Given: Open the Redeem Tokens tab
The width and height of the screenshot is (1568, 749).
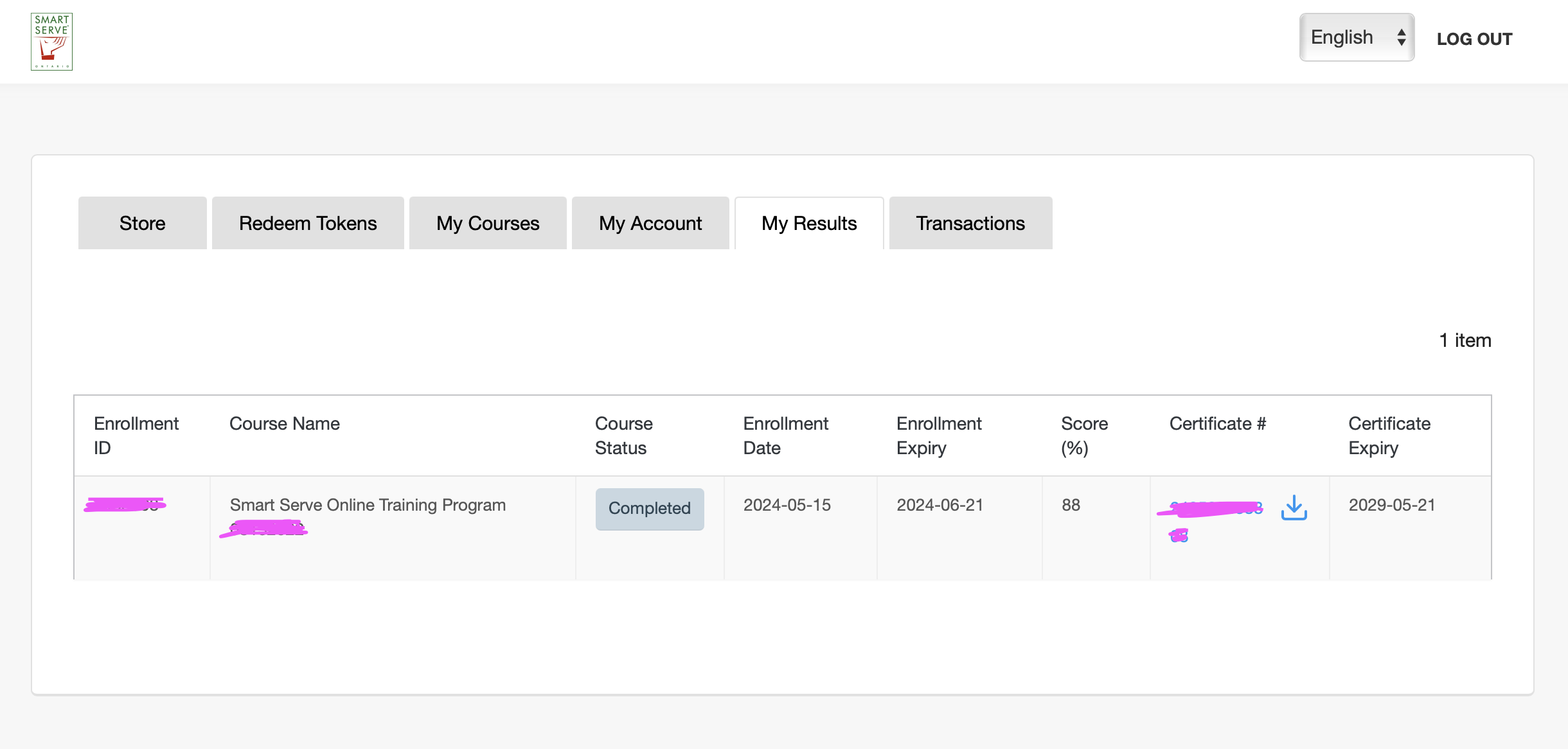Looking at the screenshot, I should pos(308,223).
